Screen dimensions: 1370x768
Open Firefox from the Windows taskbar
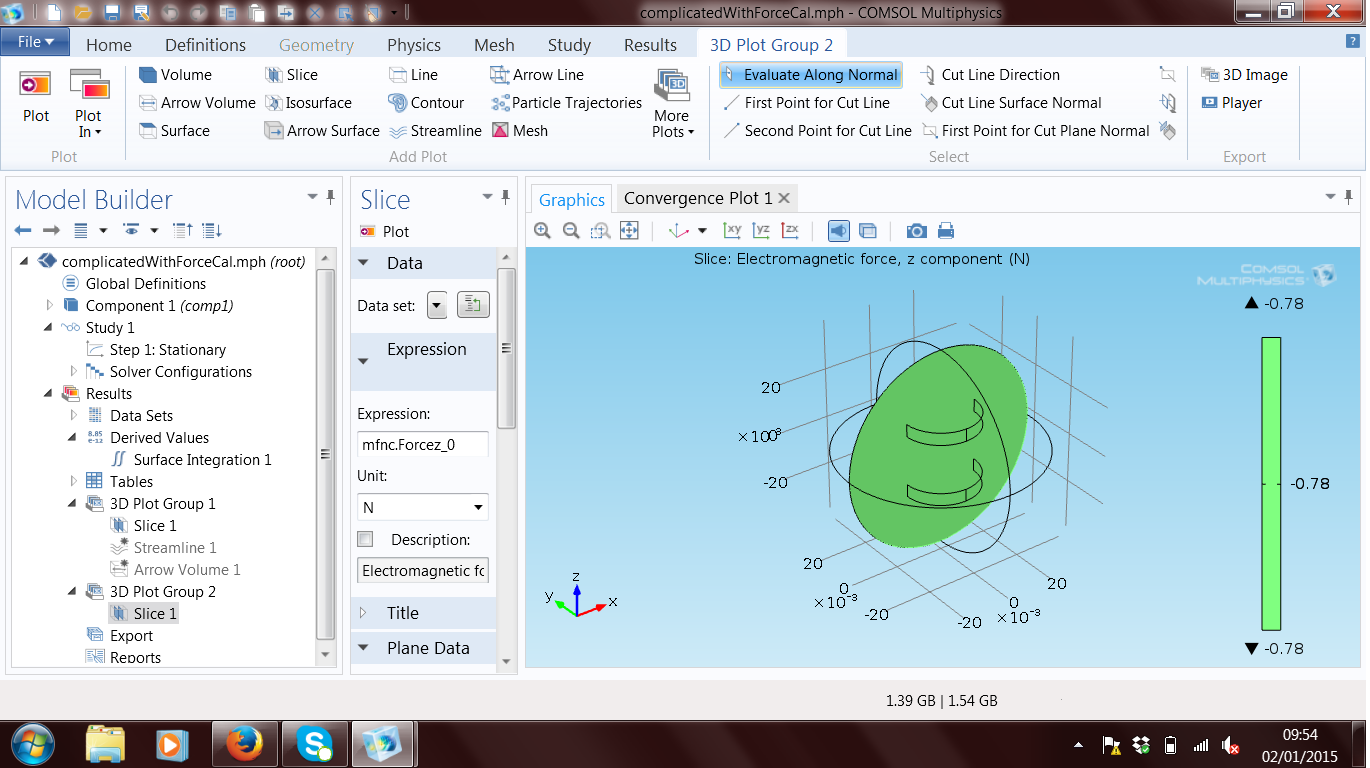243,743
